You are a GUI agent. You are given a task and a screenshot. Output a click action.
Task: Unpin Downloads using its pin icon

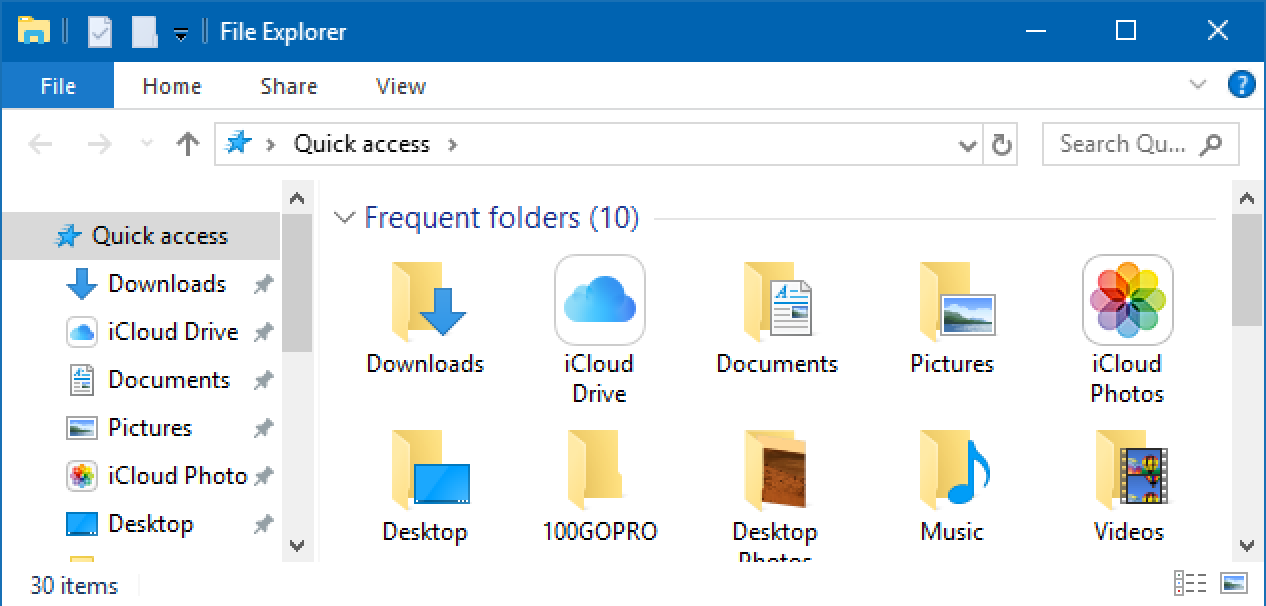click(263, 285)
